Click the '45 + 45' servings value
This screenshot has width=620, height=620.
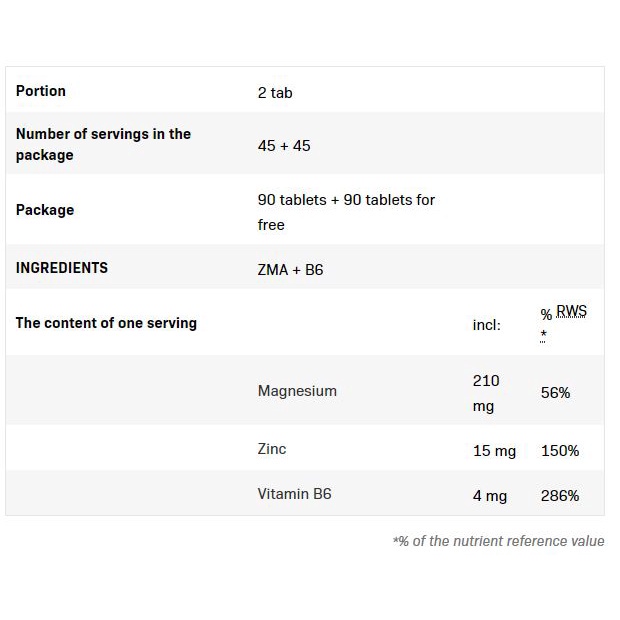point(284,145)
